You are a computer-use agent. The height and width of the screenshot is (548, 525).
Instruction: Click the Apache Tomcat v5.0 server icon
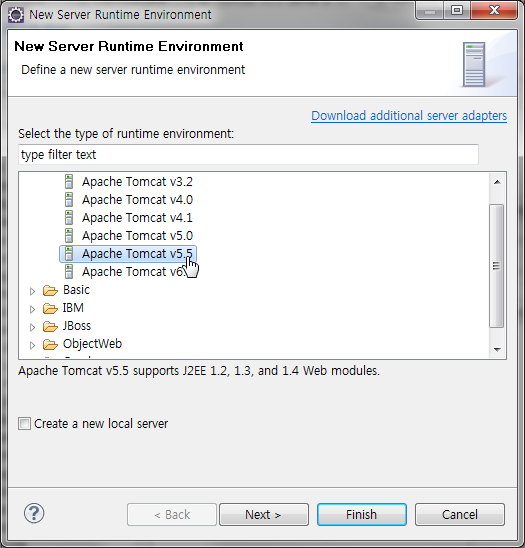coord(69,236)
